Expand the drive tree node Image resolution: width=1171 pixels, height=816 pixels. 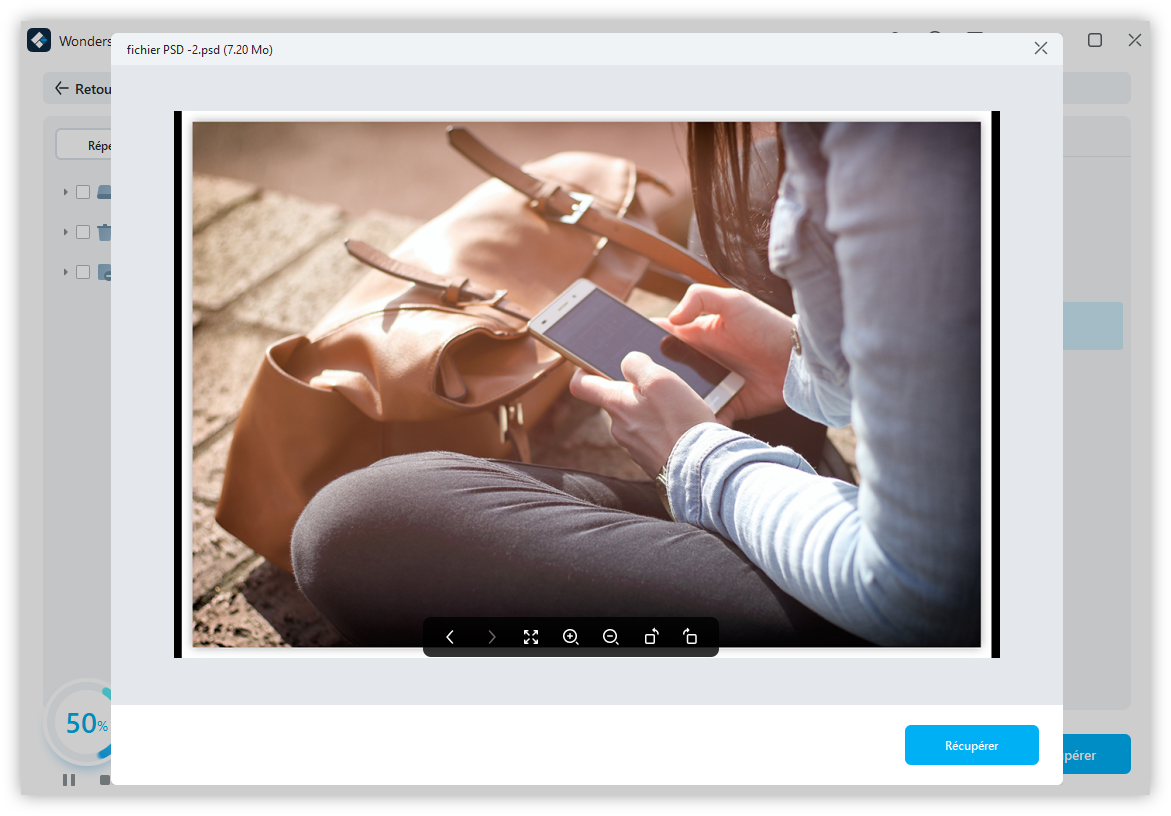(66, 192)
